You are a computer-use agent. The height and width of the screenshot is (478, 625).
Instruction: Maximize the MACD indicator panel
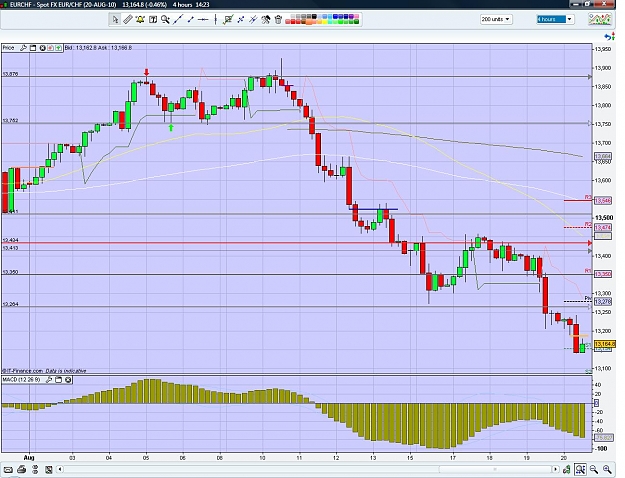click(x=59, y=380)
